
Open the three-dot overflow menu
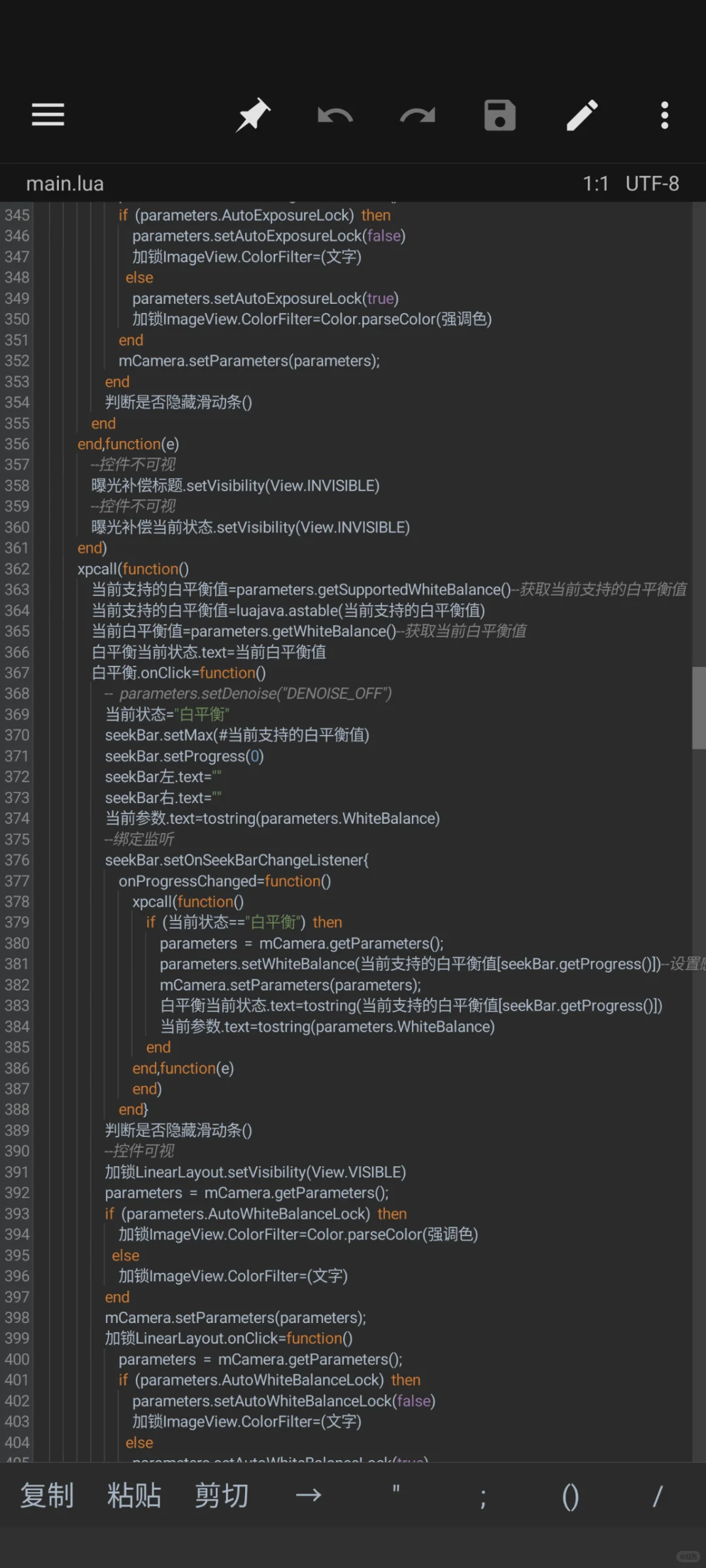[x=664, y=116]
